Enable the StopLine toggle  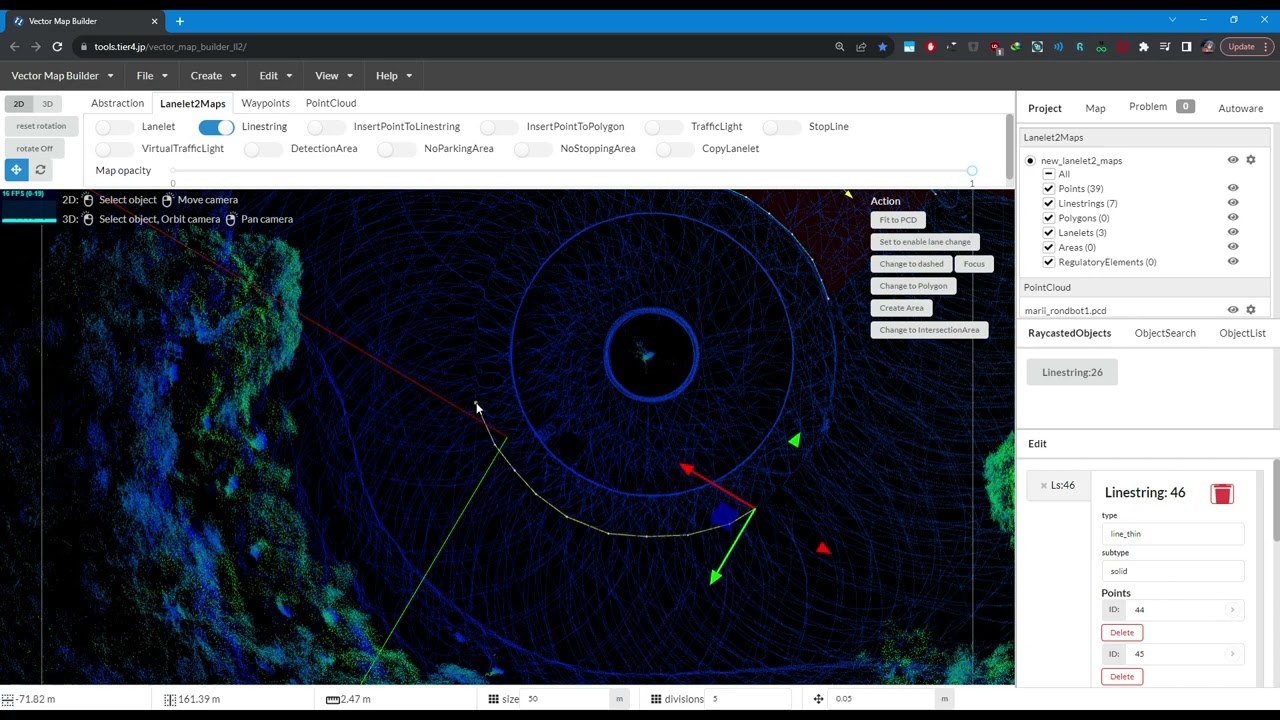pos(782,127)
